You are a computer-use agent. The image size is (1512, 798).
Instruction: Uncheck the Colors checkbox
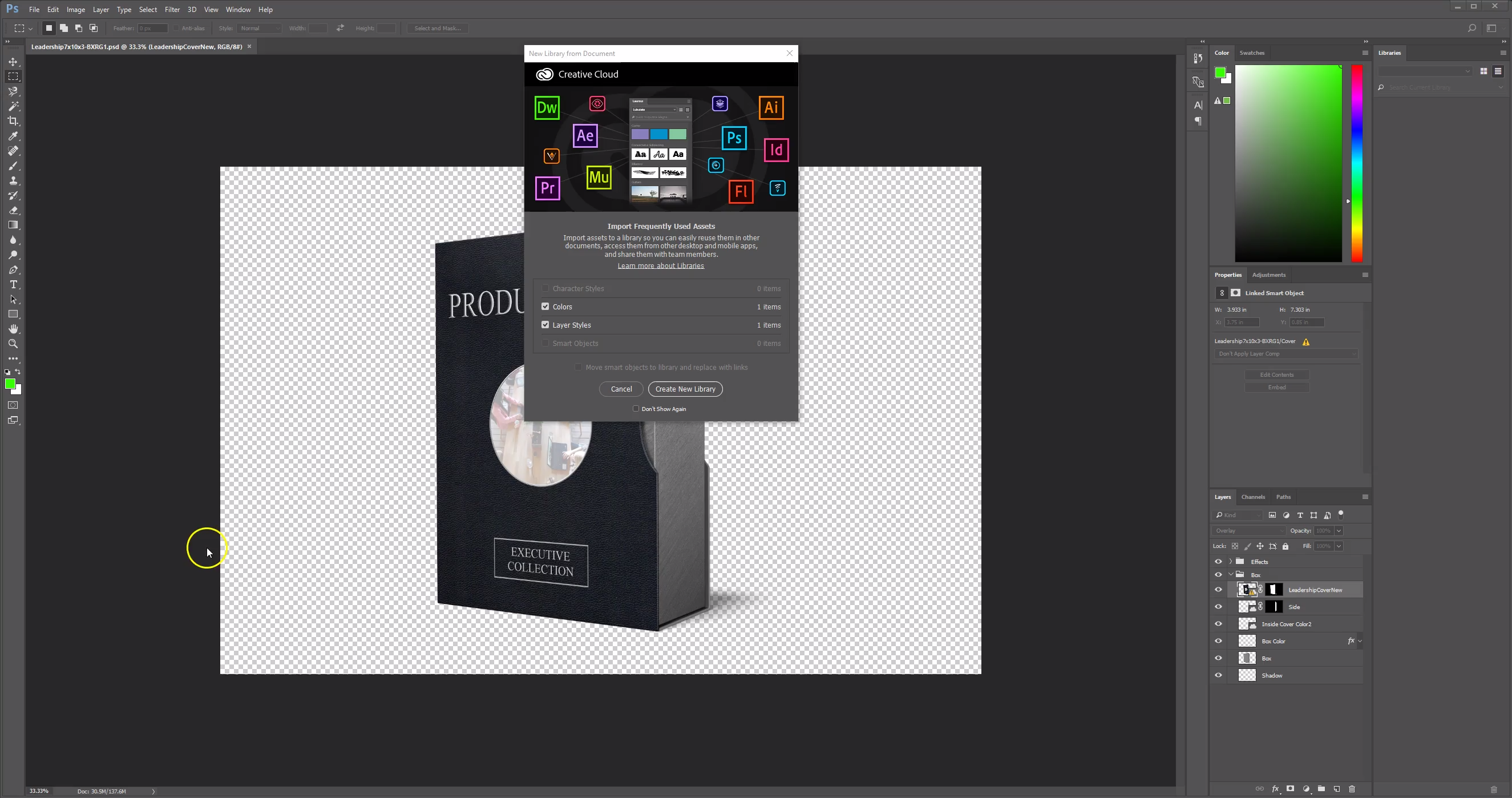(545, 307)
